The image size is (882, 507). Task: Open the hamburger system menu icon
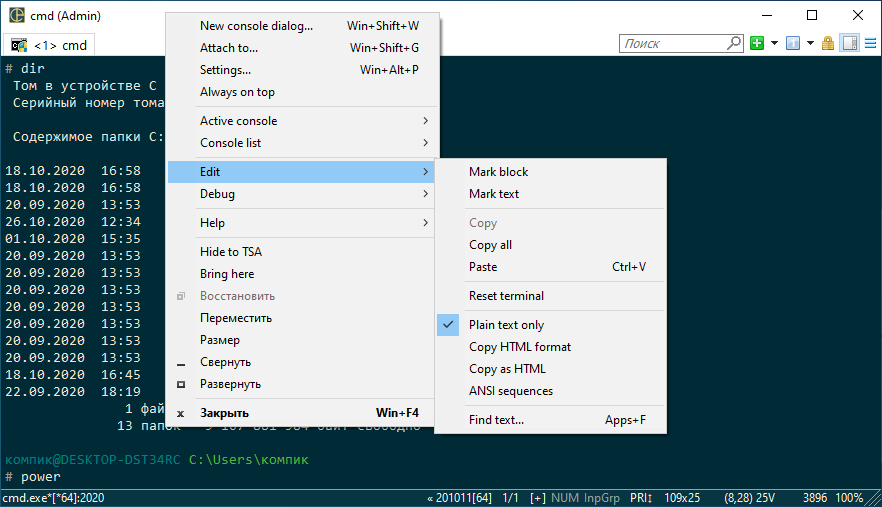pyautogui.click(x=869, y=44)
